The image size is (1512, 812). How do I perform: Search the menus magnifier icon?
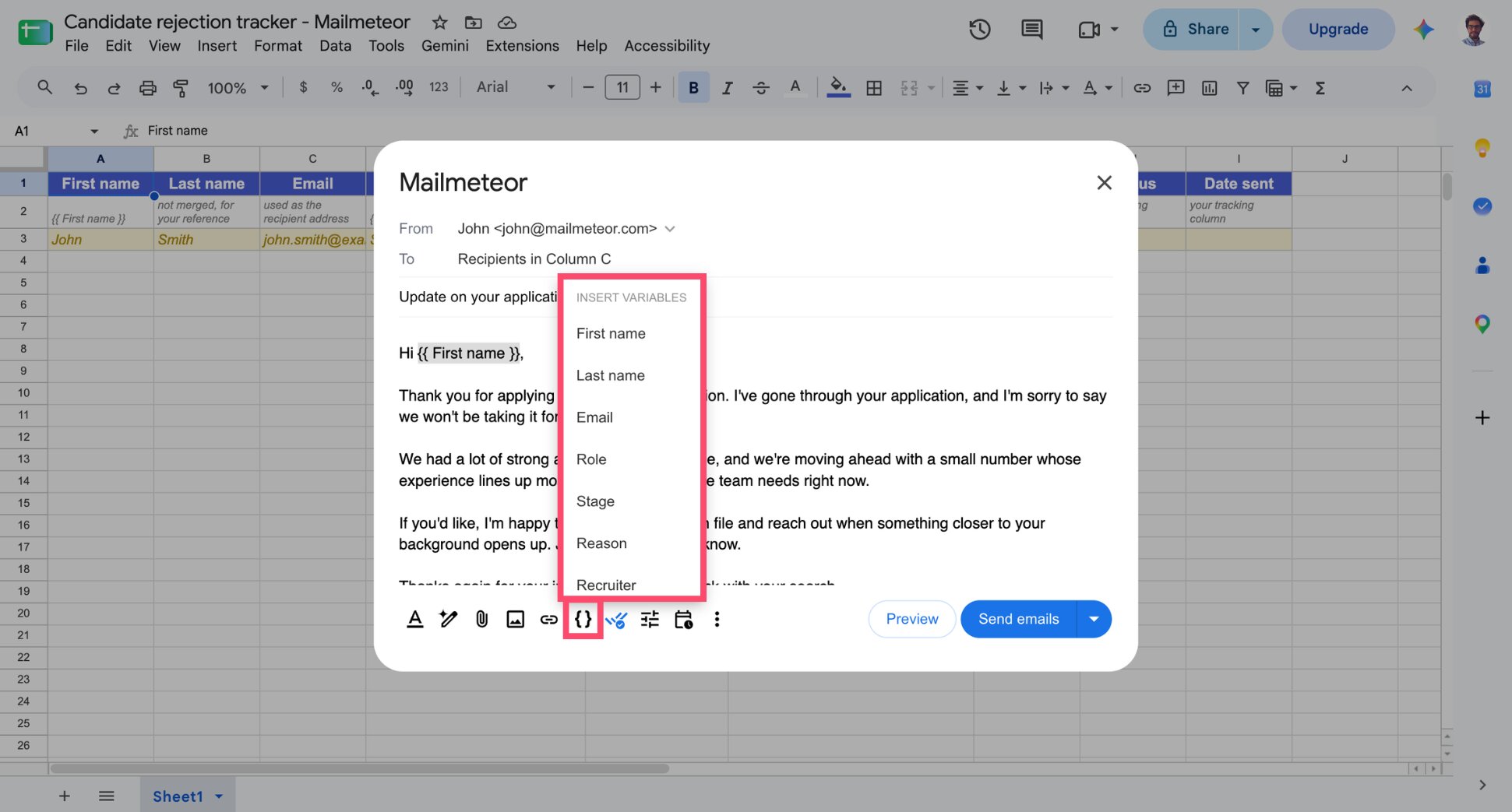[x=44, y=87]
